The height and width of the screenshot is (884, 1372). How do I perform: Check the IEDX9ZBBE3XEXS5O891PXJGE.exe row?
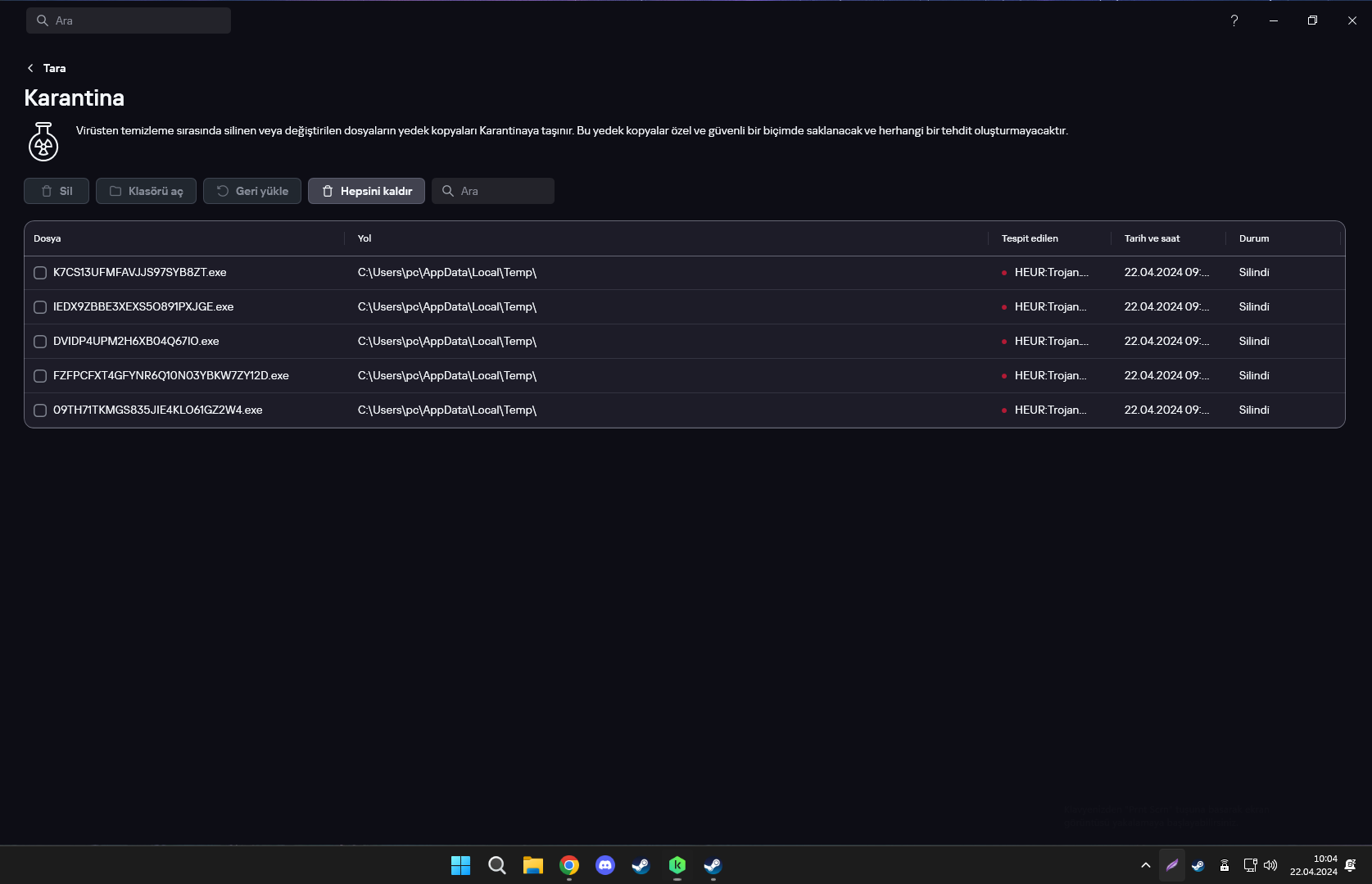pos(40,306)
